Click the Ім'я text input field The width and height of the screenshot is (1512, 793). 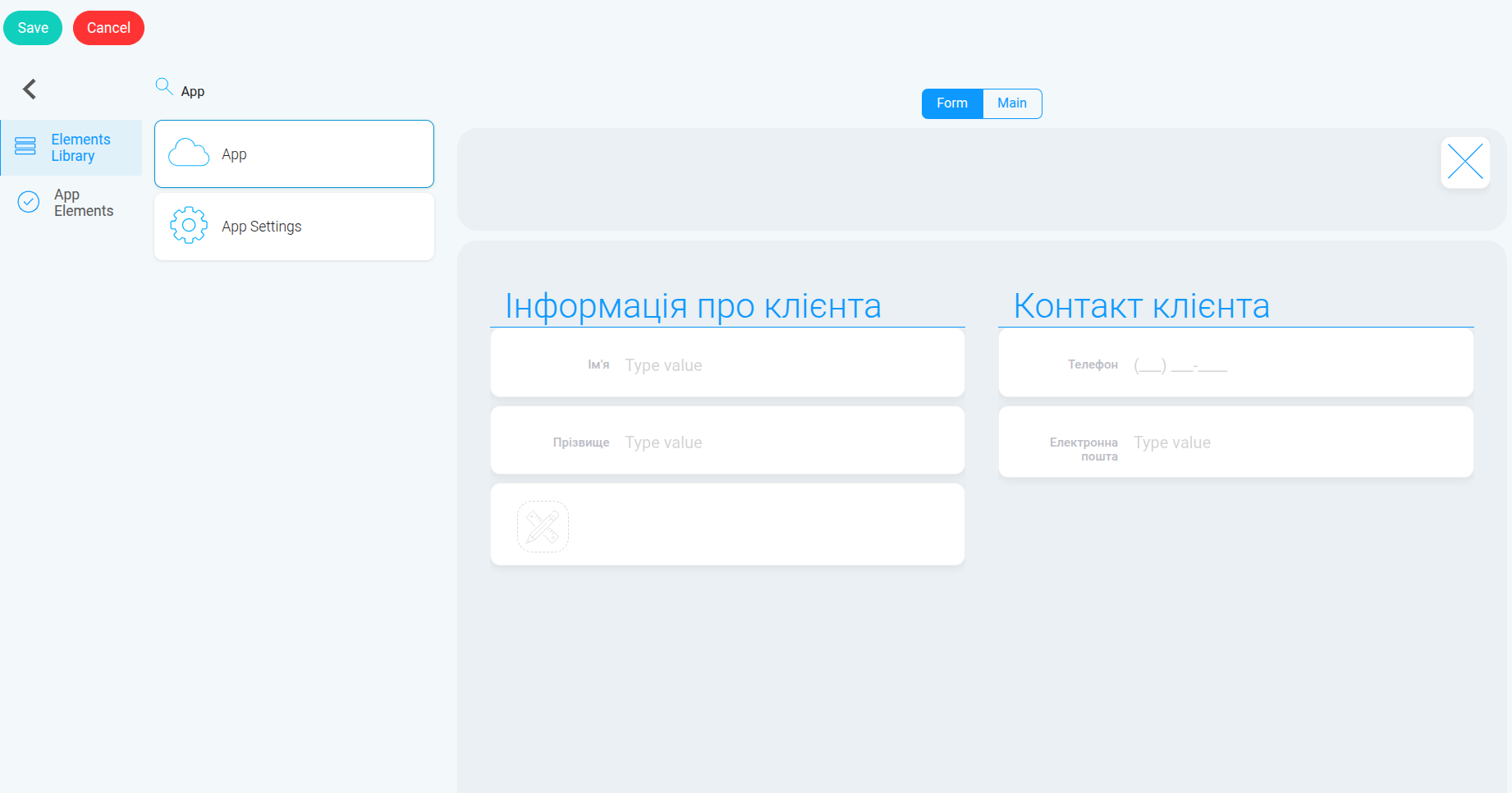[790, 365]
